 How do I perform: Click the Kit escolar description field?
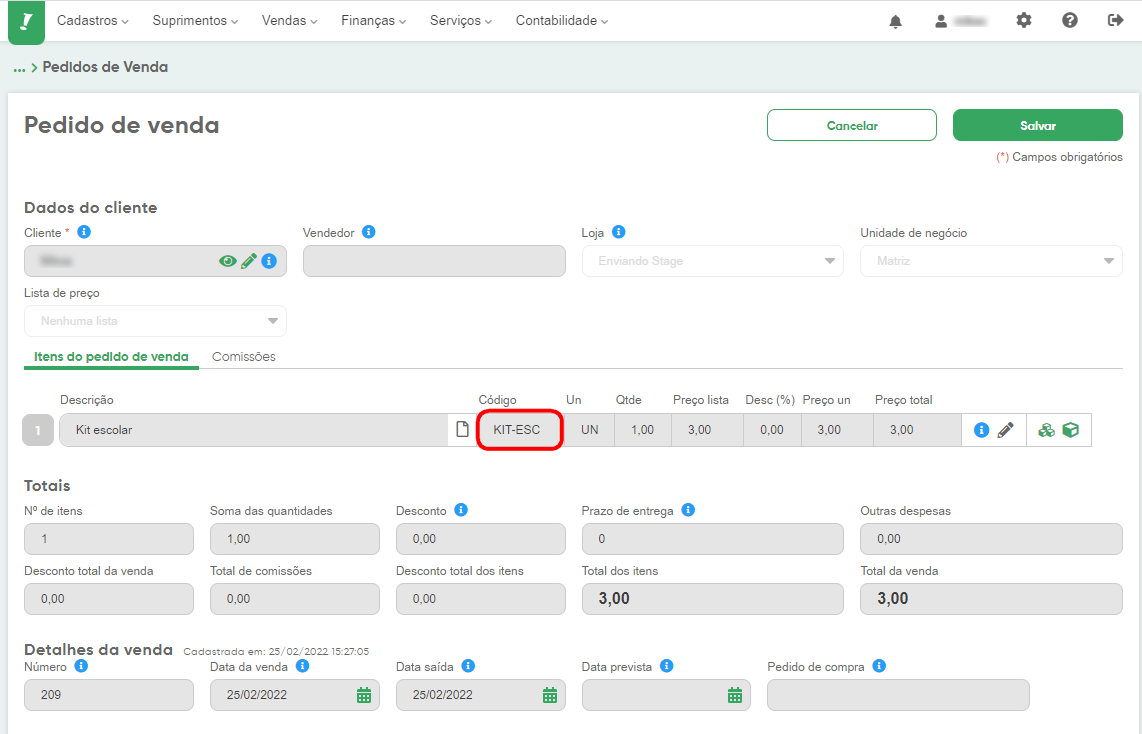point(254,430)
